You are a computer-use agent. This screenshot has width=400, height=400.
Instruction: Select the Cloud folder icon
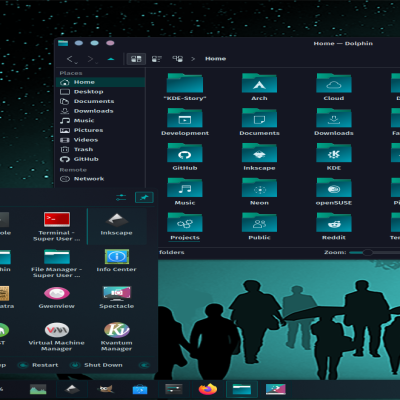[x=334, y=83]
